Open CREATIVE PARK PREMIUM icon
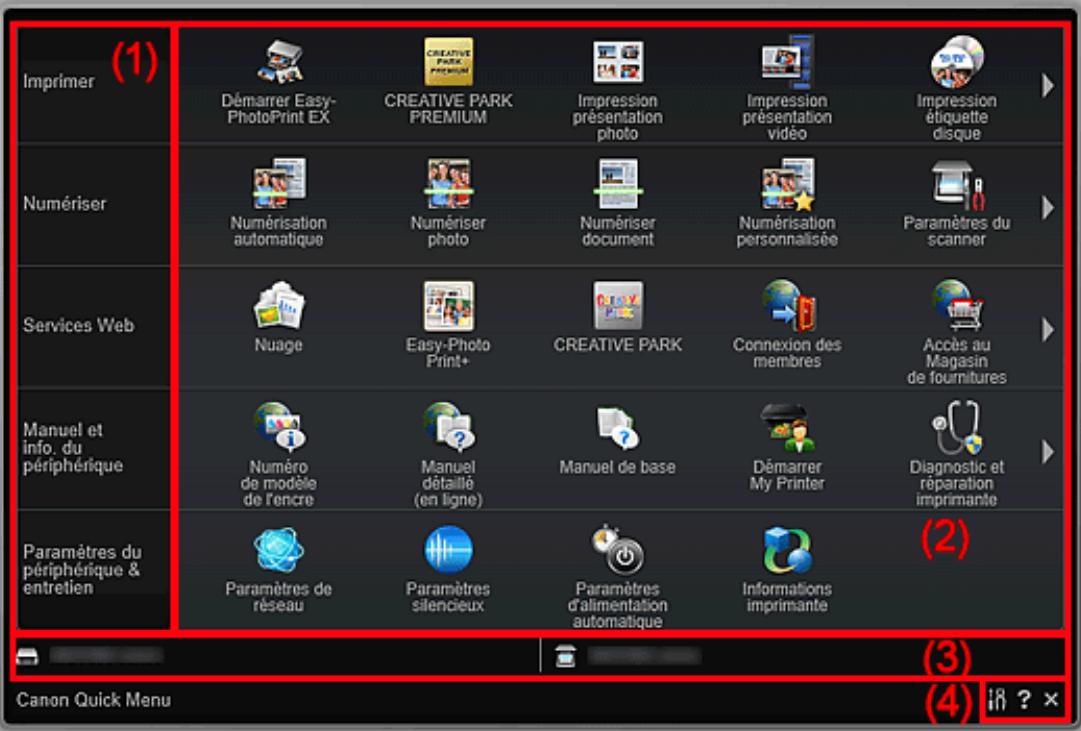Viewport: 1081px width, 731px height. coord(448,62)
